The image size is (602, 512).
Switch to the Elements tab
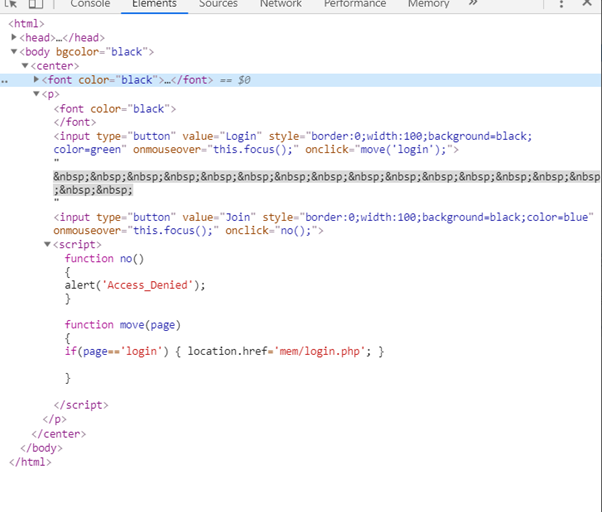pyautogui.click(x=154, y=4)
